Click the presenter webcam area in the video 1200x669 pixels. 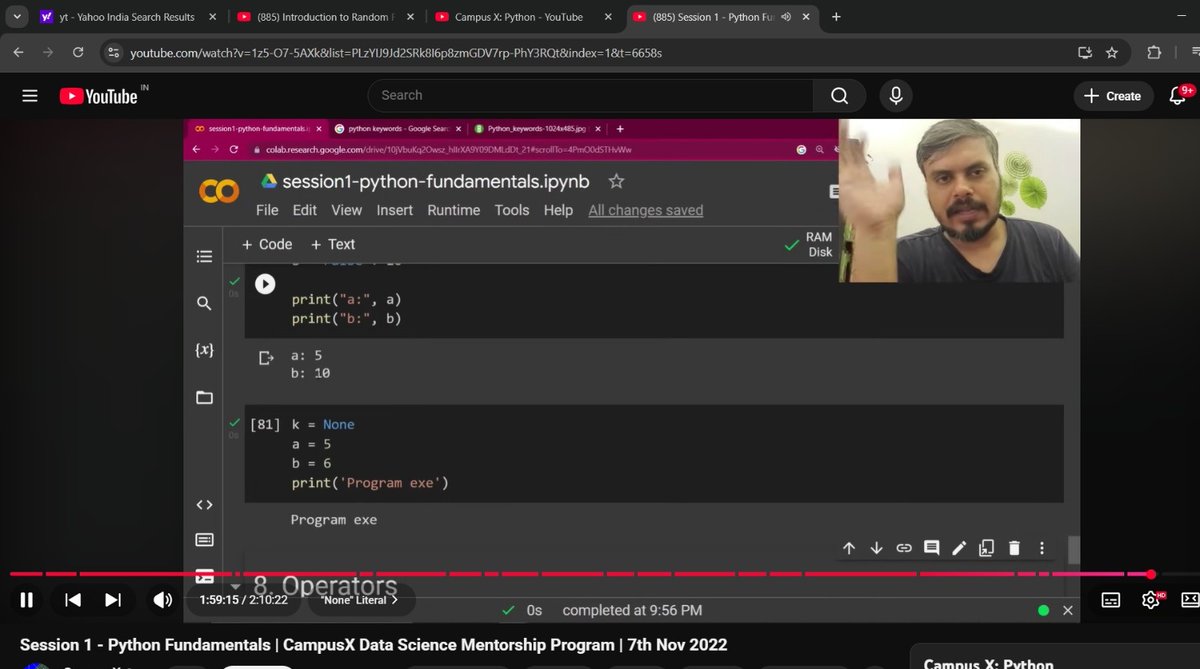coord(959,200)
